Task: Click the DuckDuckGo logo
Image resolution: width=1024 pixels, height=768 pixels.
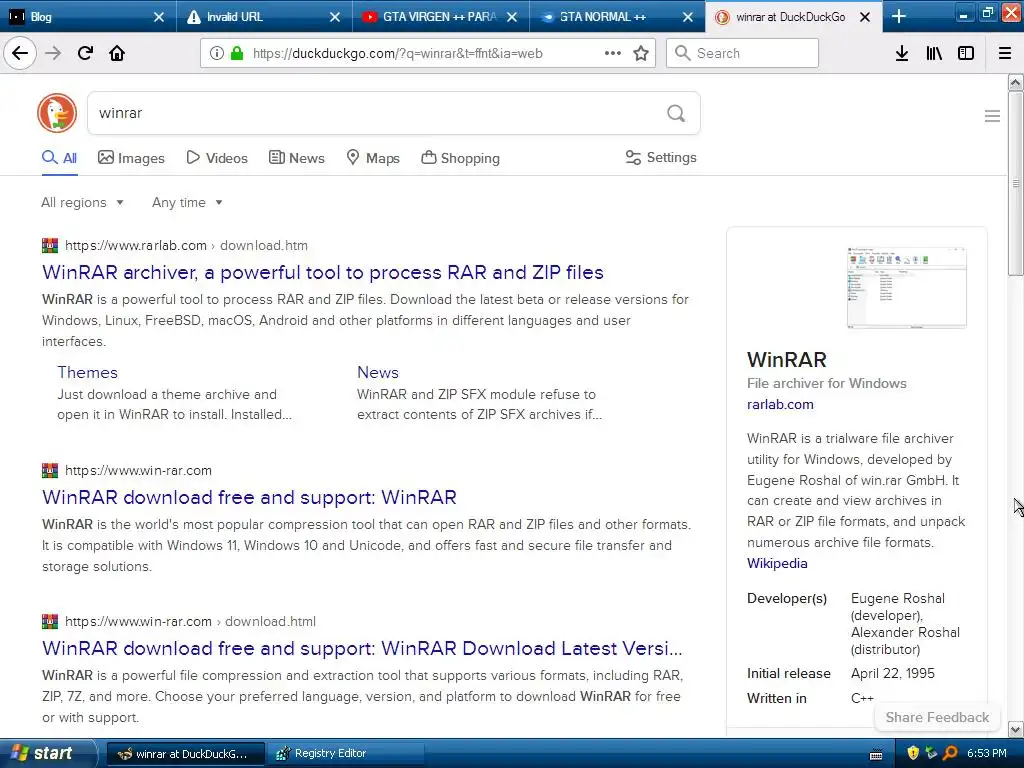Action: pos(57,113)
